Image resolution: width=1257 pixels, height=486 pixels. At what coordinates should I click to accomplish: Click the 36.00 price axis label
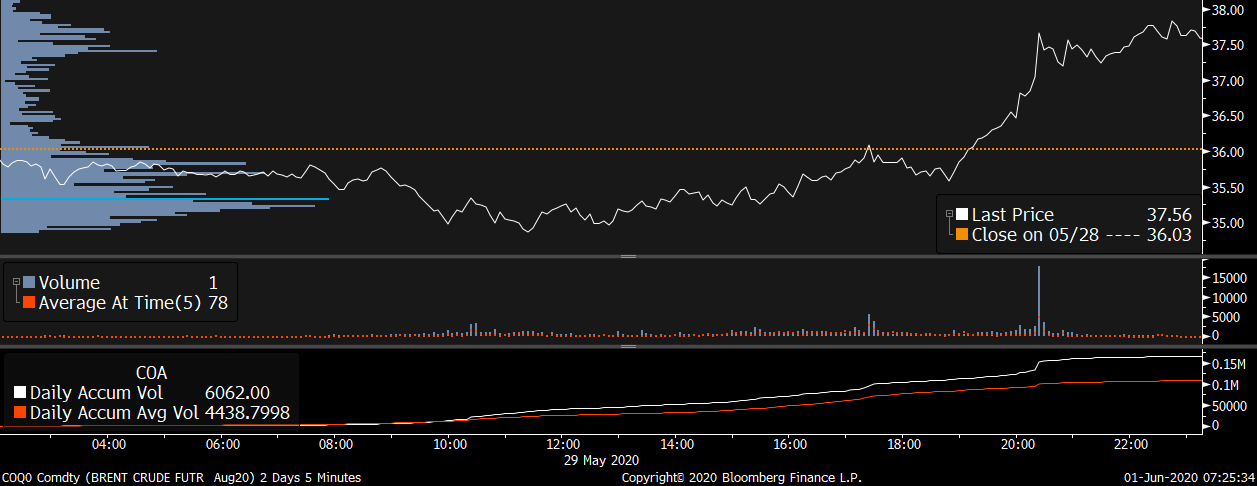(x=1226, y=152)
